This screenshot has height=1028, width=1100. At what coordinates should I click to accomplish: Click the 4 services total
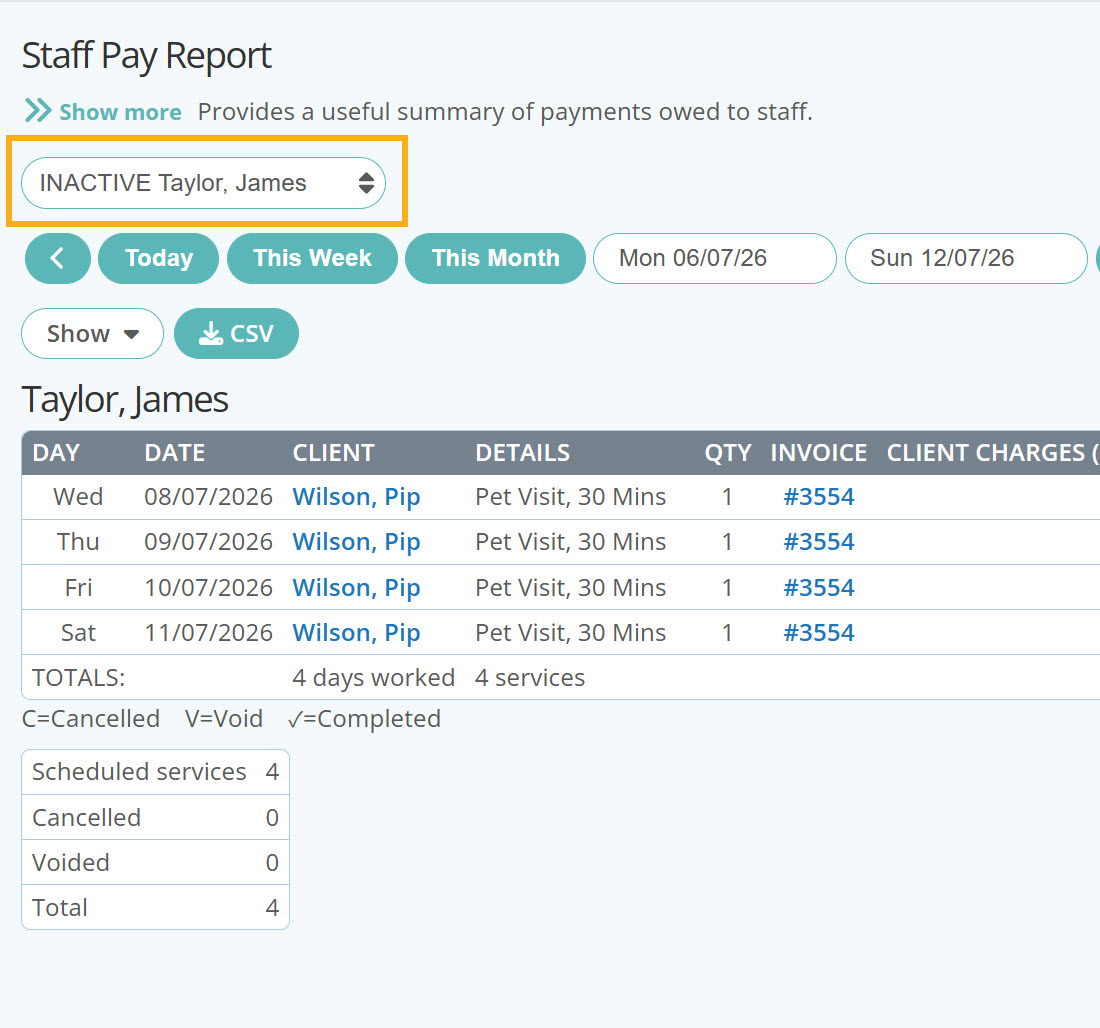[x=530, y=678]
